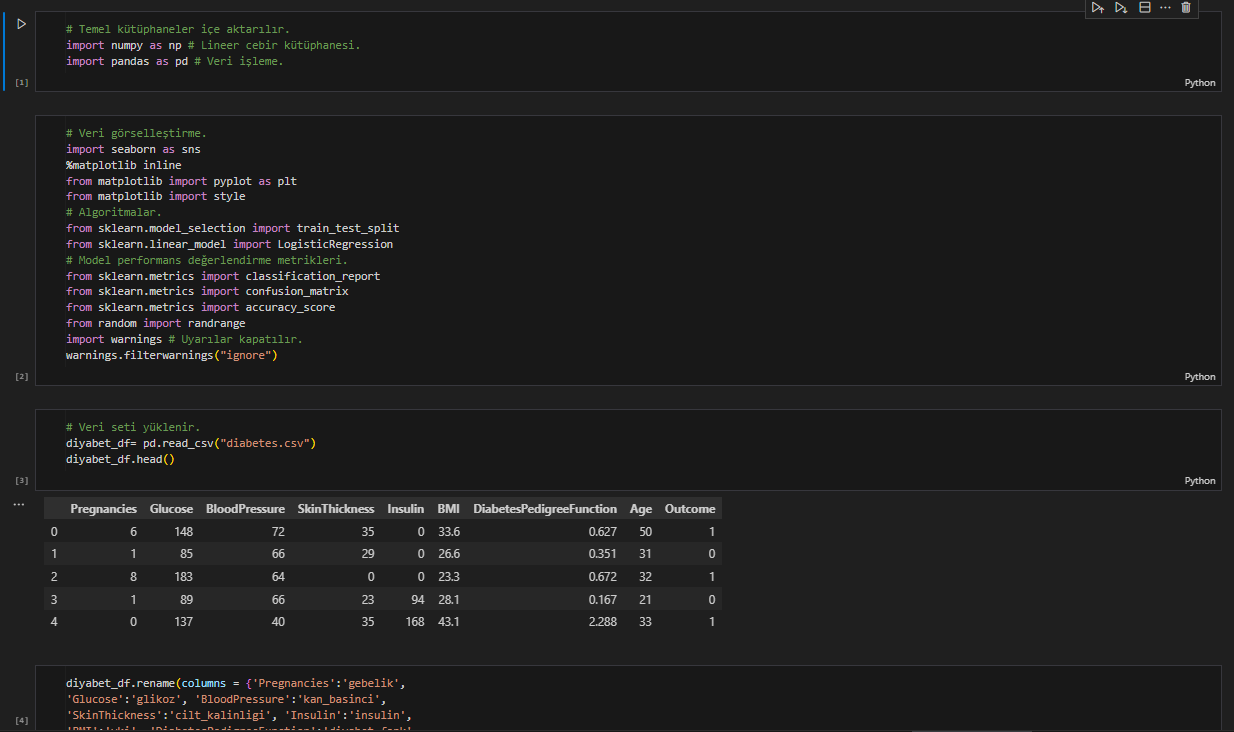
Task: Place cursor on the import pandas line
Action: click(174, 61)
